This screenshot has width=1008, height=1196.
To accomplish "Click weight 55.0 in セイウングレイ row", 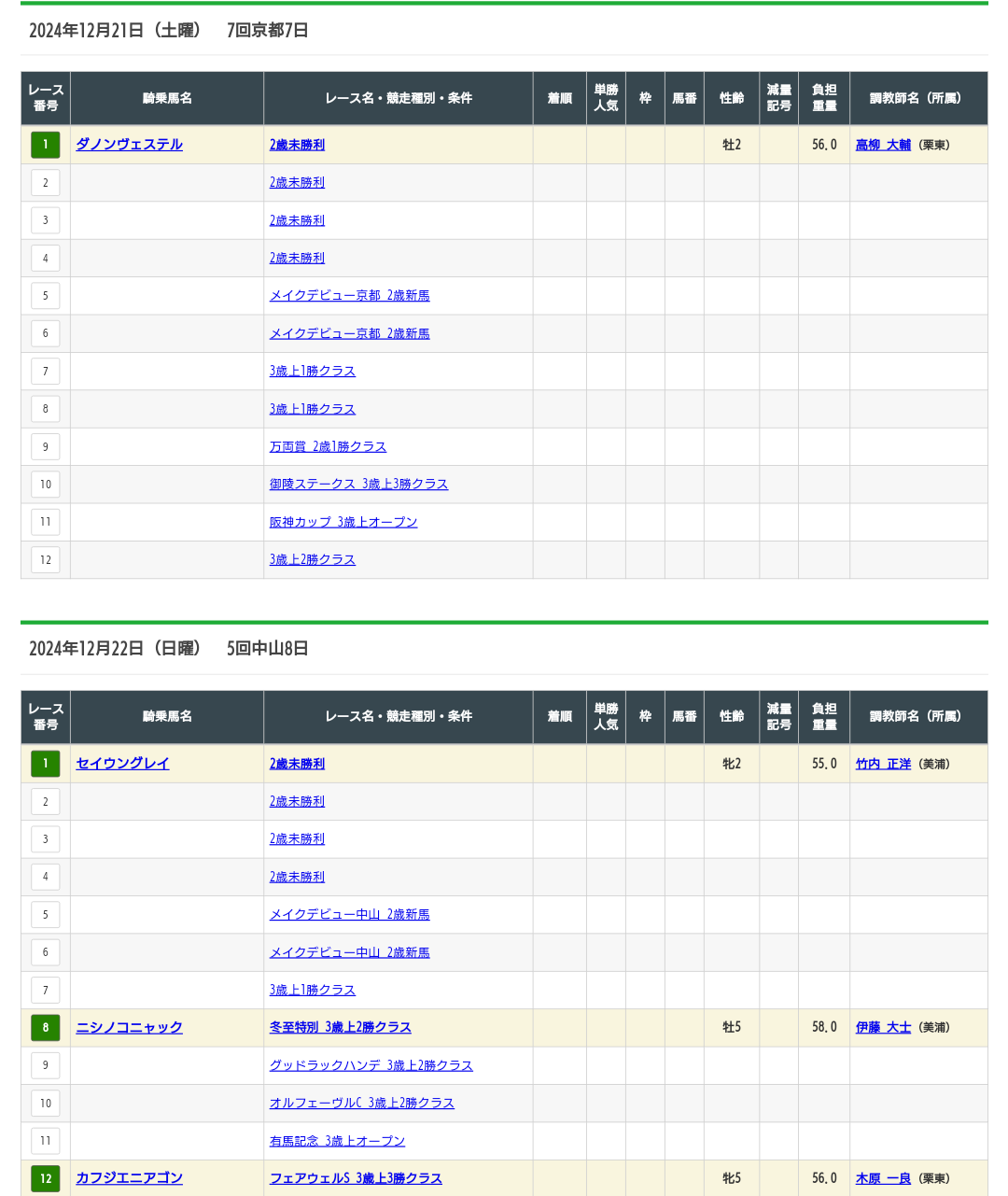I will pos(824,764).
